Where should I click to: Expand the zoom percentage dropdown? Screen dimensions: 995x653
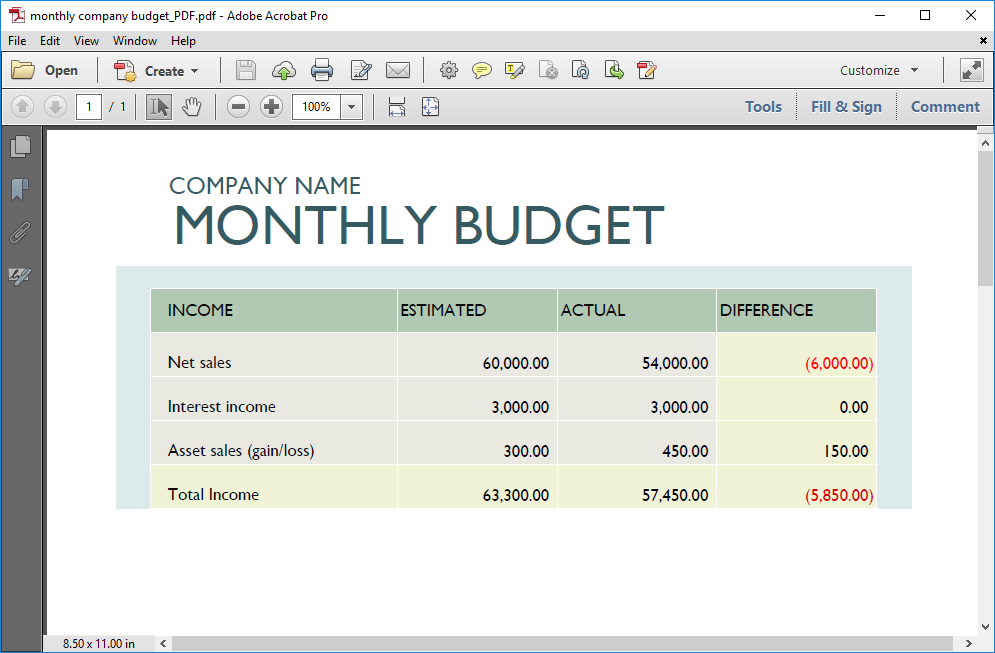351,107
